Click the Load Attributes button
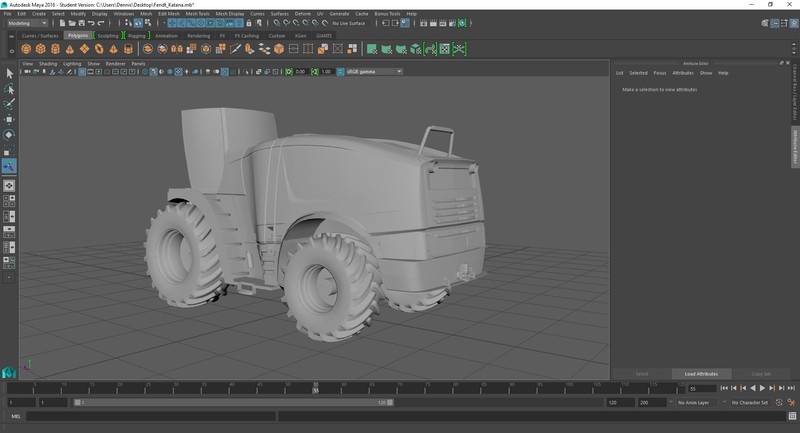Viewport: 800px width, 433px height. coord(701,374)
